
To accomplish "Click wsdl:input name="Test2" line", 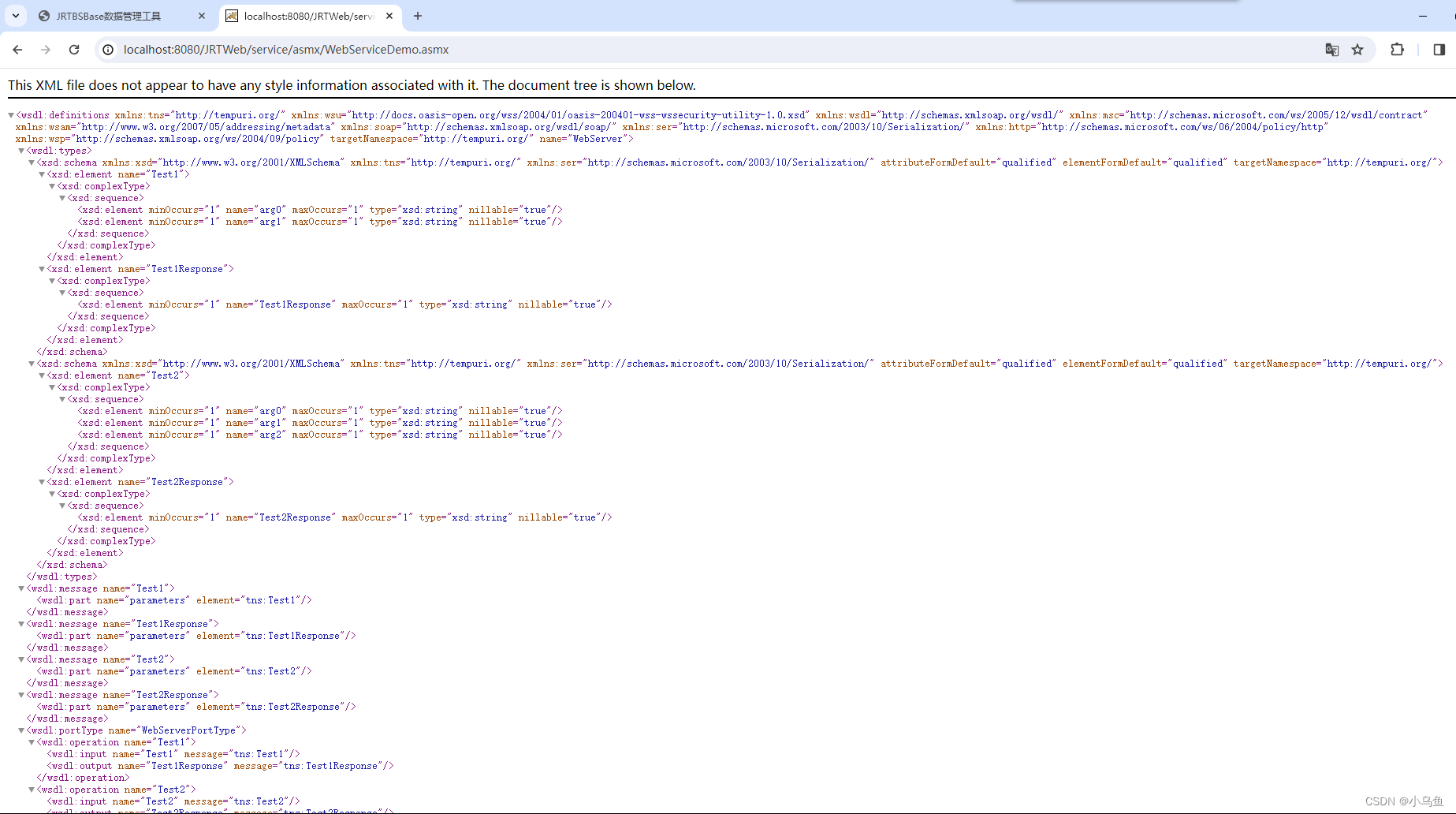I will (x=173, y=801).
